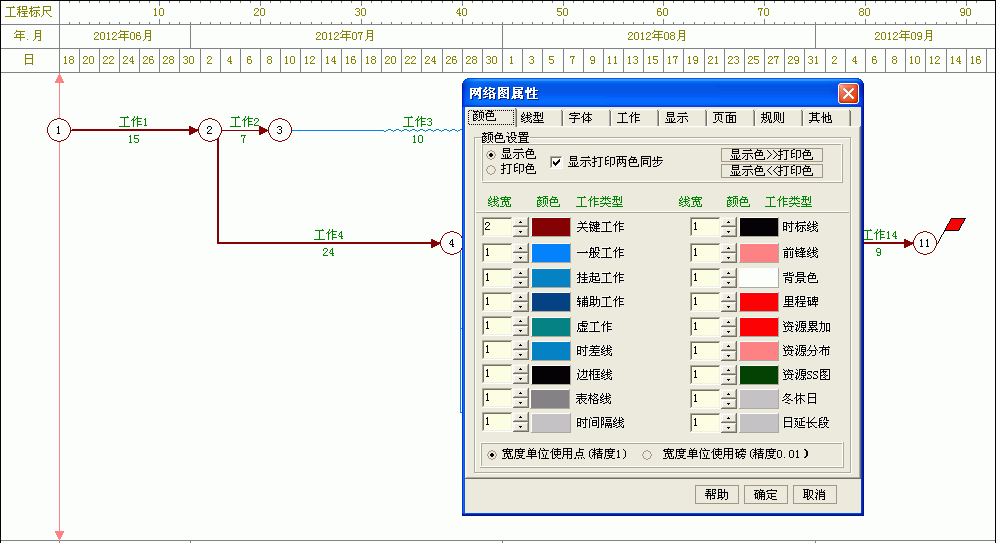Increase line width for 关键工作
Screen dimensions: 1000x543
(520, 223)
